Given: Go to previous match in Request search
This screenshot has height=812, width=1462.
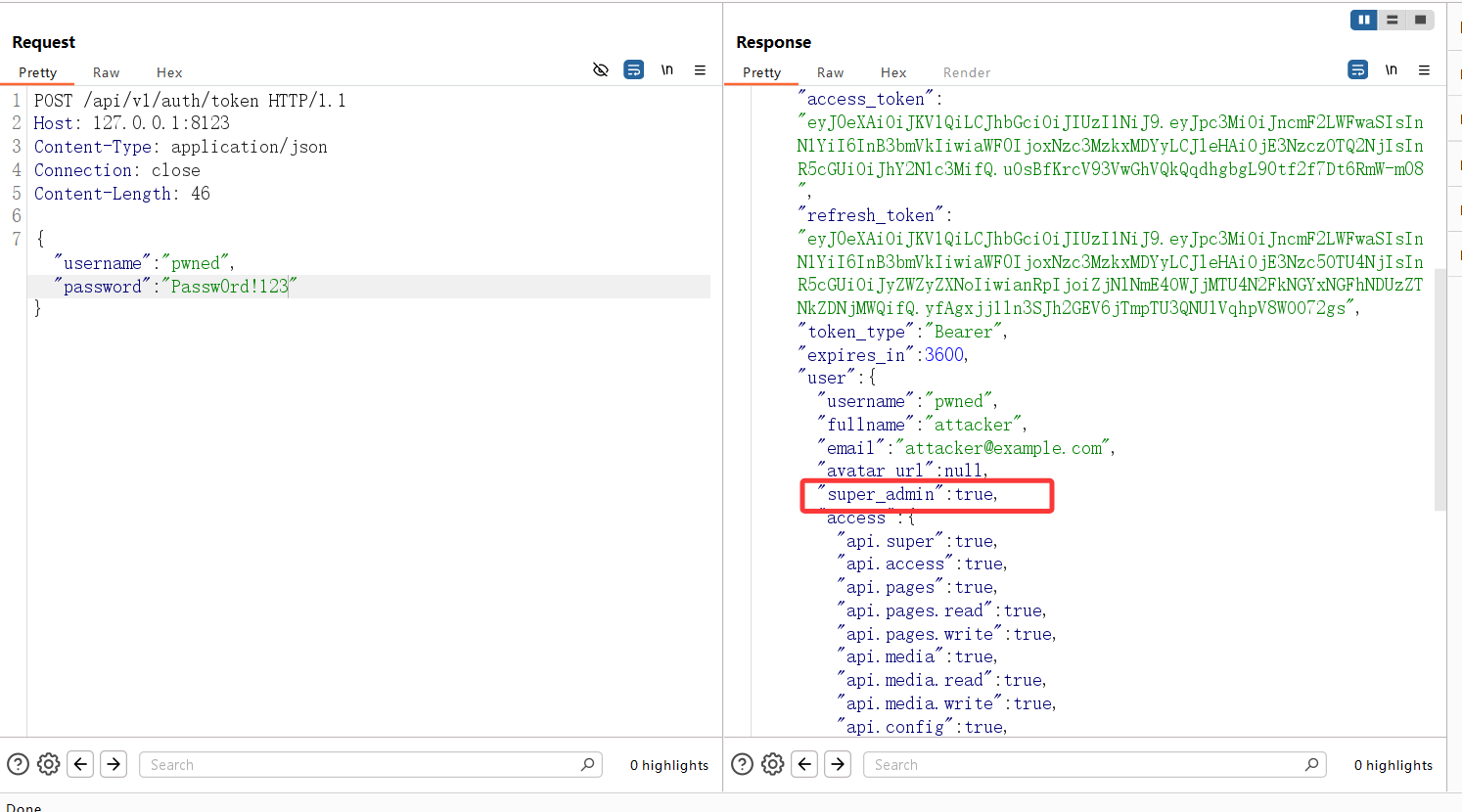Looking at the screenshot, I should coord(81,764).
